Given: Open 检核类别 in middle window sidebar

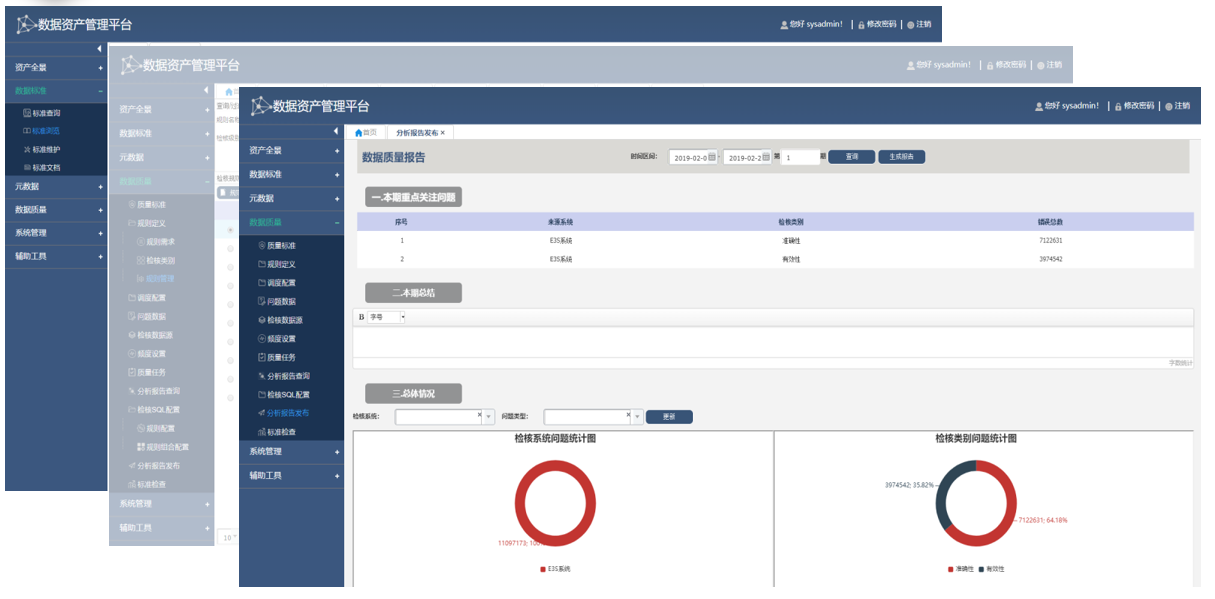Looking at the screenshot, I should 156,260.
